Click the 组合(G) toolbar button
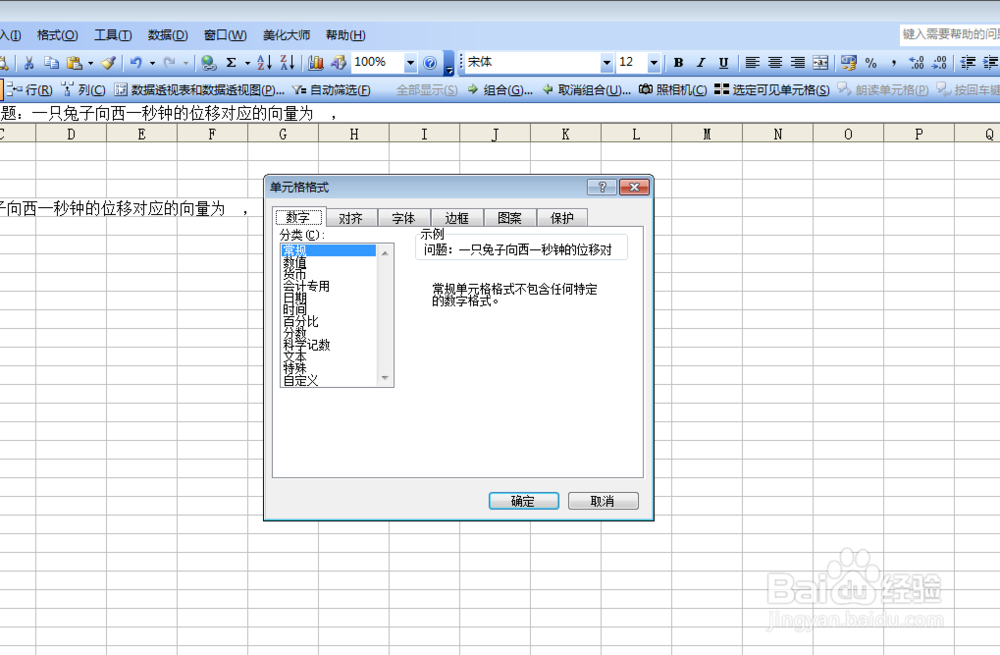Viewport: 1000px width, 655px height. [x=500, y=90]
